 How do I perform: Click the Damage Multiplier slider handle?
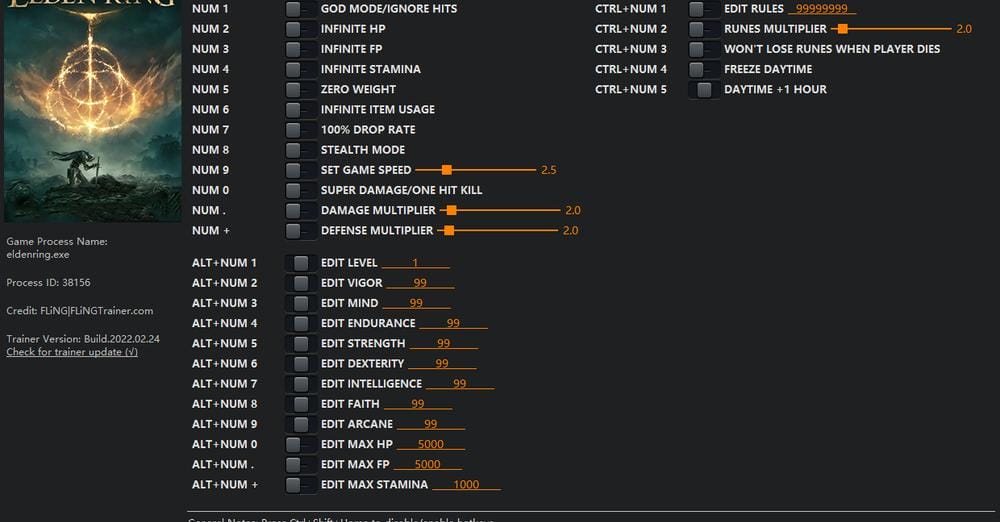pyautogui.click(x=452, y=210)
